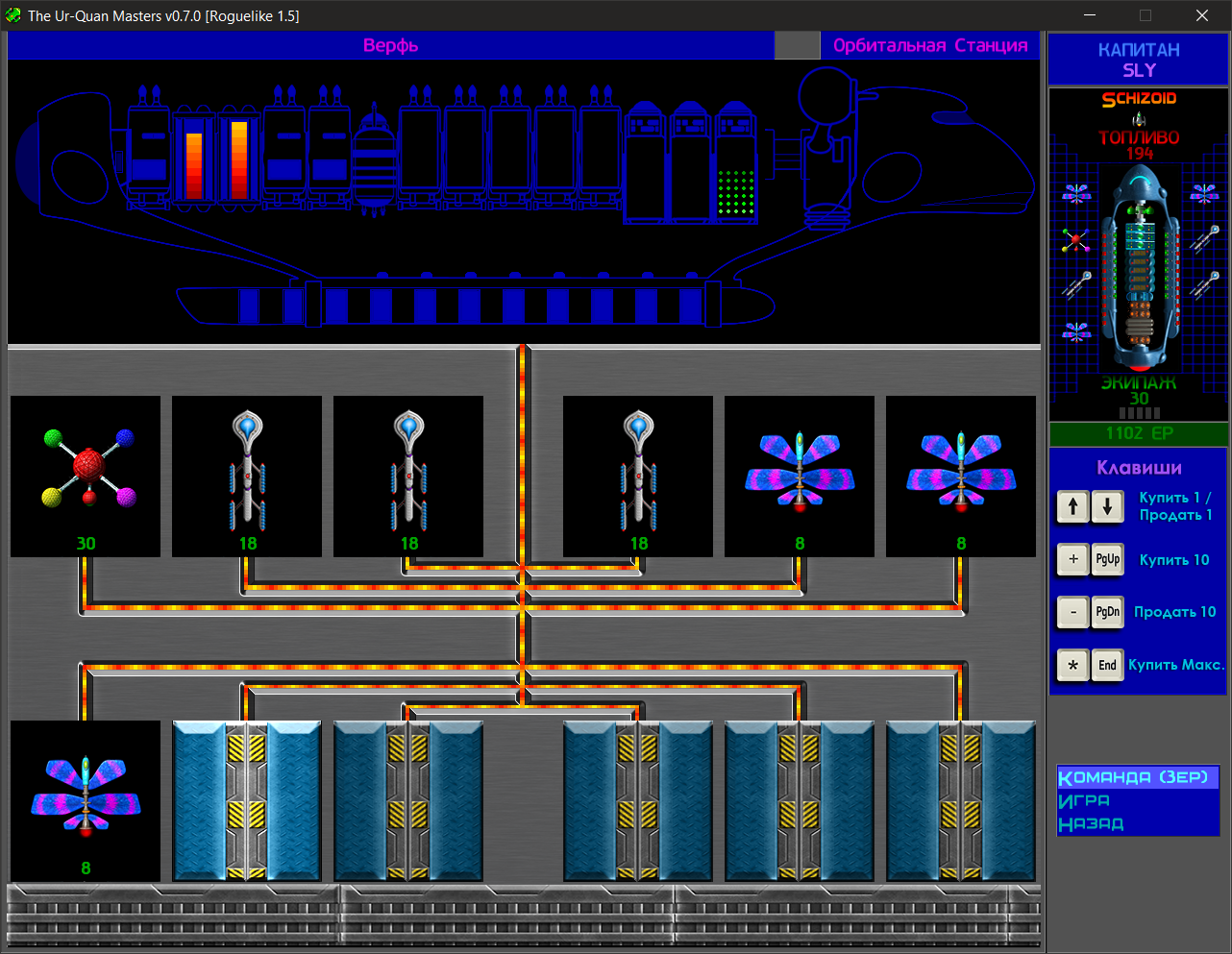Click the closed hangar door right of the central conduit
This screenshot has width=1232, height=954.
638,801
